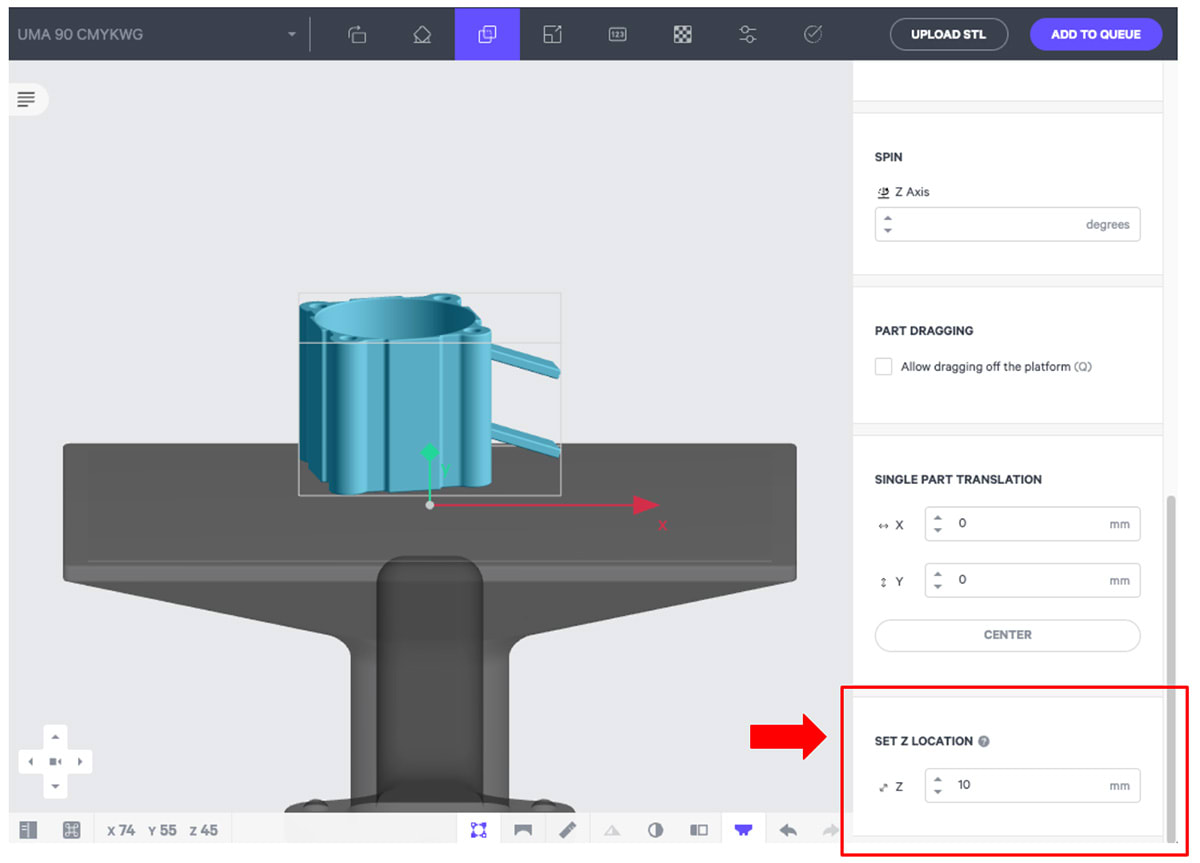This screenshot has width=1200, height=863.
Task: Click the scale/resize tool icon
Action: pyautogui.click(x=552, y=34)
